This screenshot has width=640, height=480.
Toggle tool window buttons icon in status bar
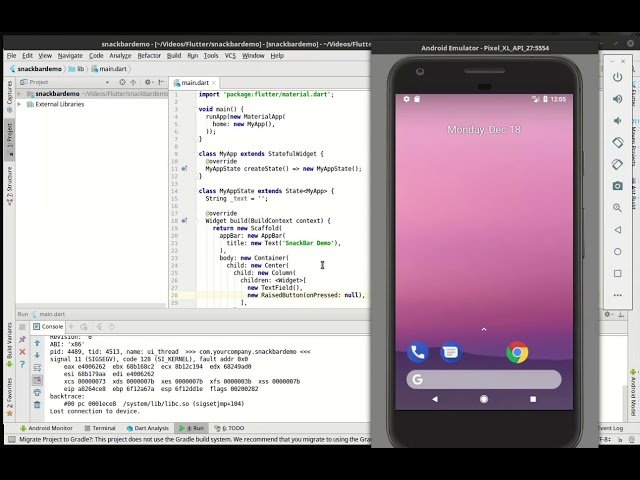tap(12, 439)
